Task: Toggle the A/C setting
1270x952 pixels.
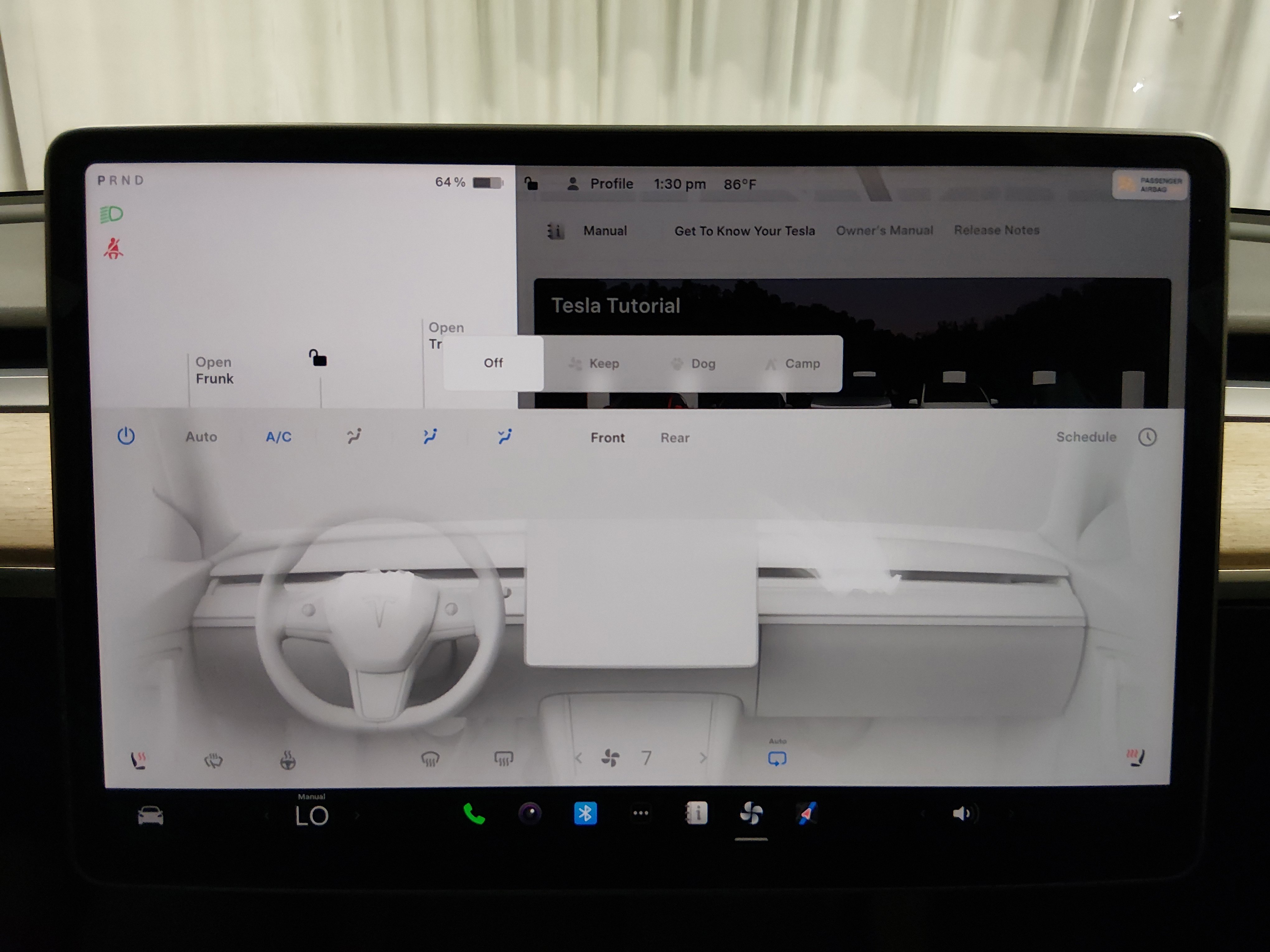Action: (279, 437)
